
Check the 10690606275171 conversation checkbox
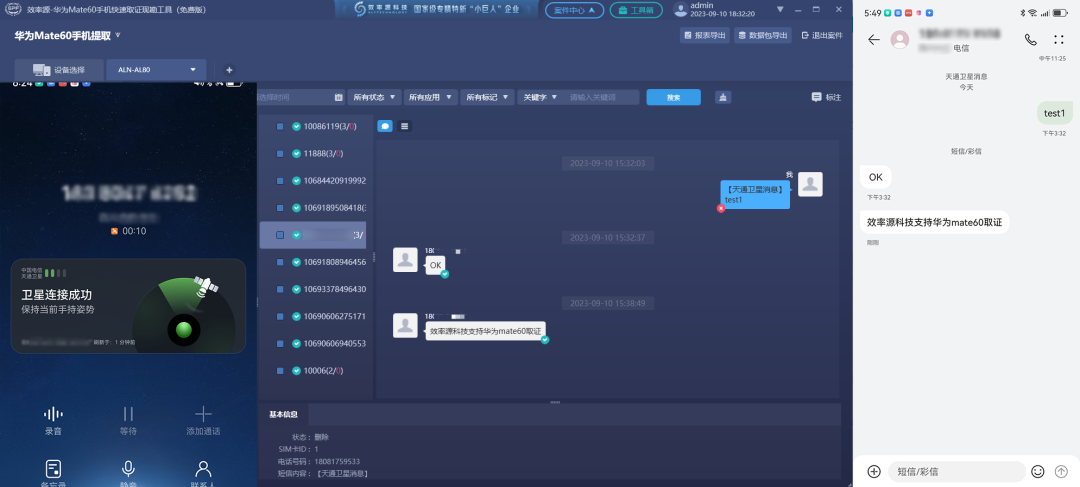pyautogui.click(x=280, y=316)
